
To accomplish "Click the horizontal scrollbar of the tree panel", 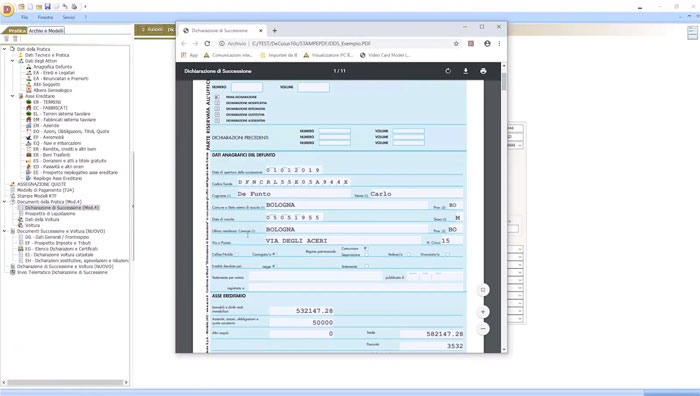I will tap(65, 383).
